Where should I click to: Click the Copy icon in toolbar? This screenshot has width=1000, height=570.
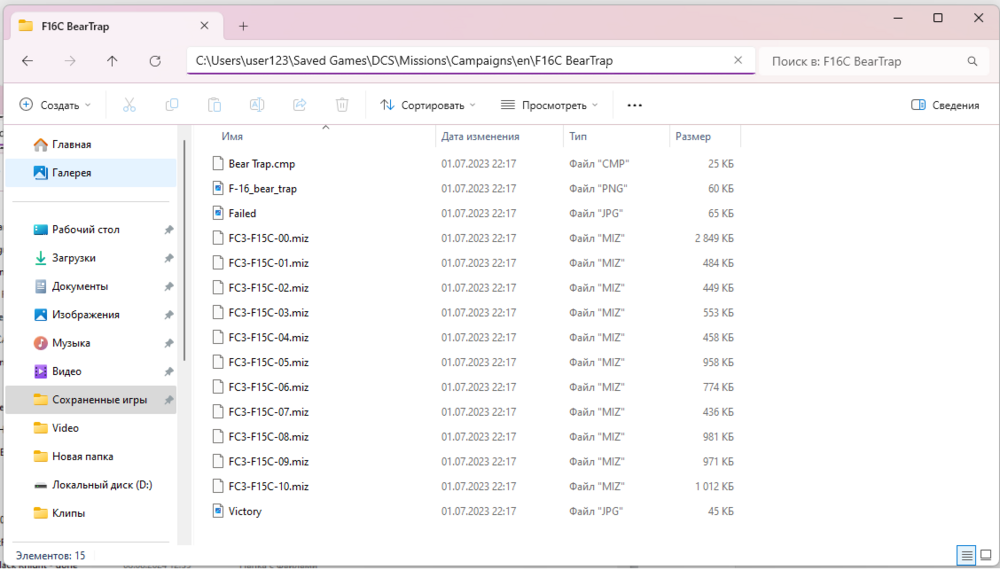[x=172, y=105]
